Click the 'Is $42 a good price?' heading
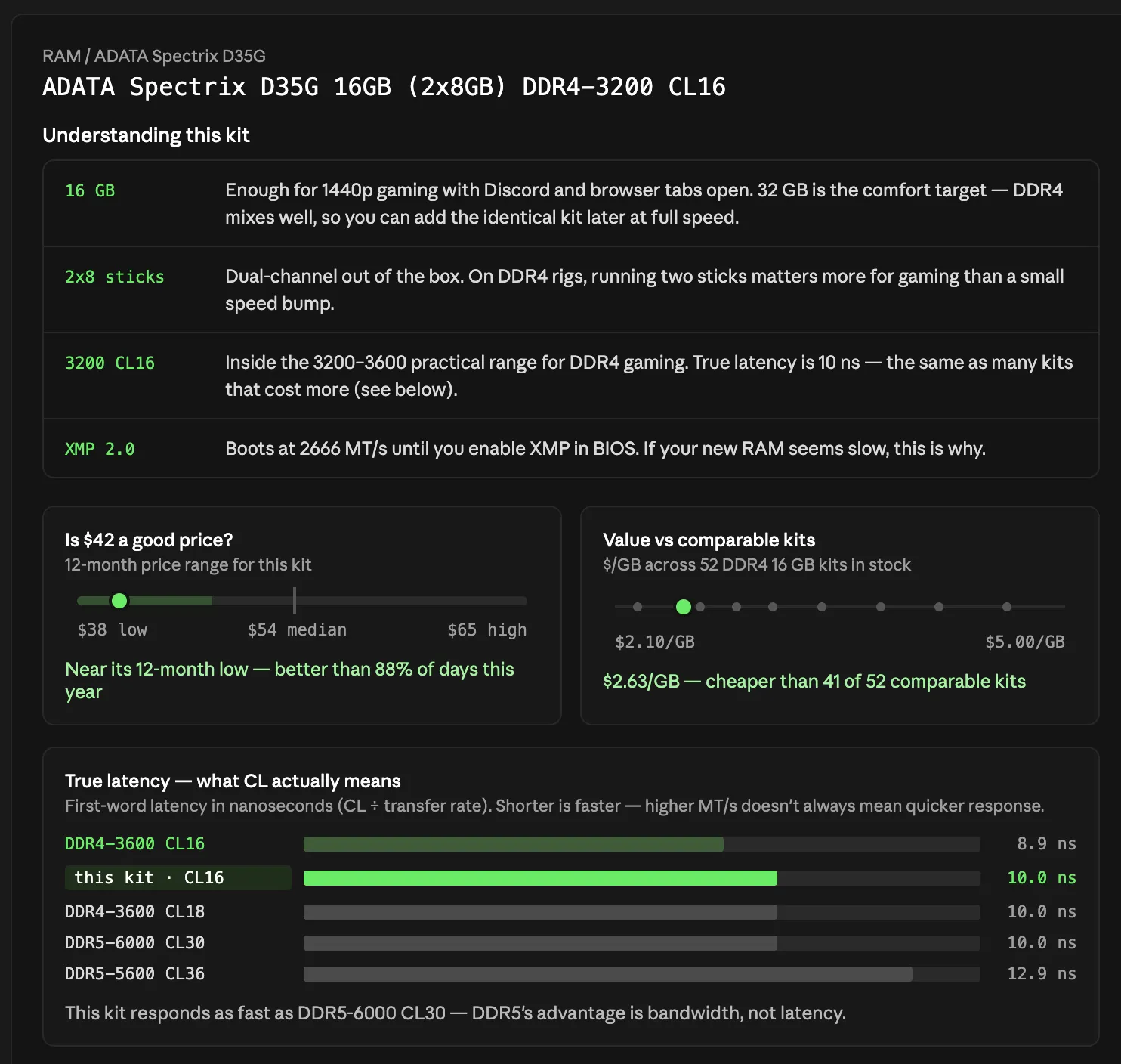Screen dimensions: 1121x1064 [x=149, y=540]
